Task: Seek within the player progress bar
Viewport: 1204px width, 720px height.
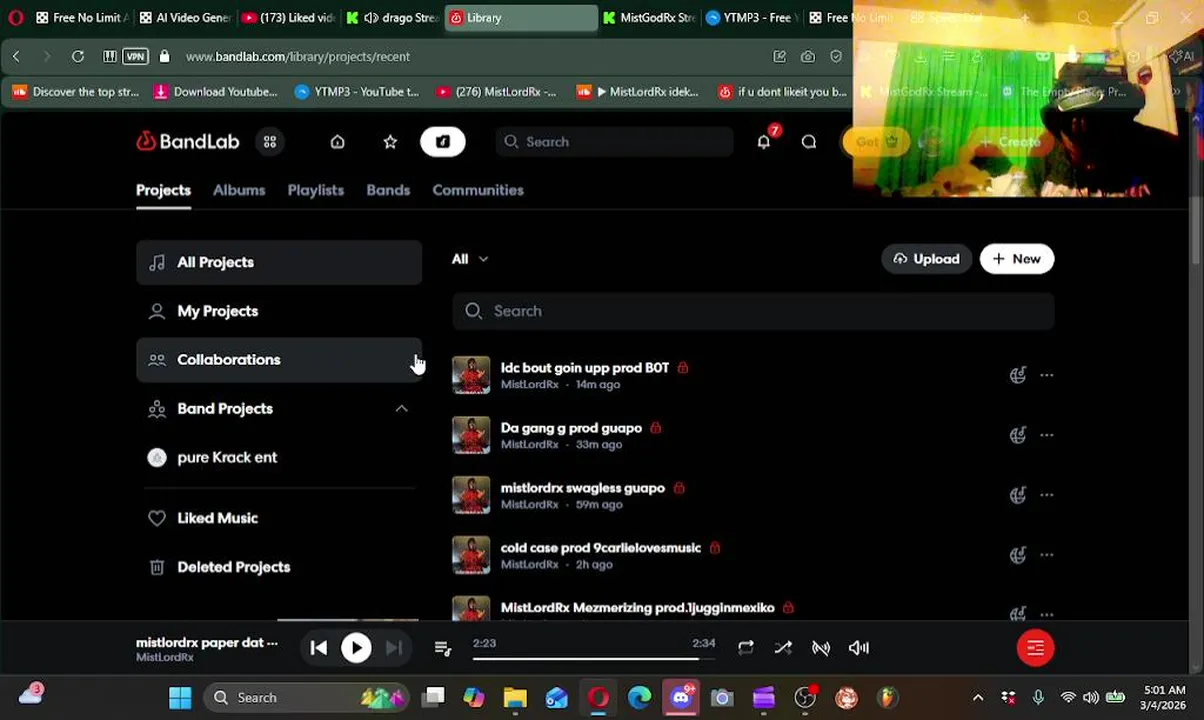Action: 594,658
